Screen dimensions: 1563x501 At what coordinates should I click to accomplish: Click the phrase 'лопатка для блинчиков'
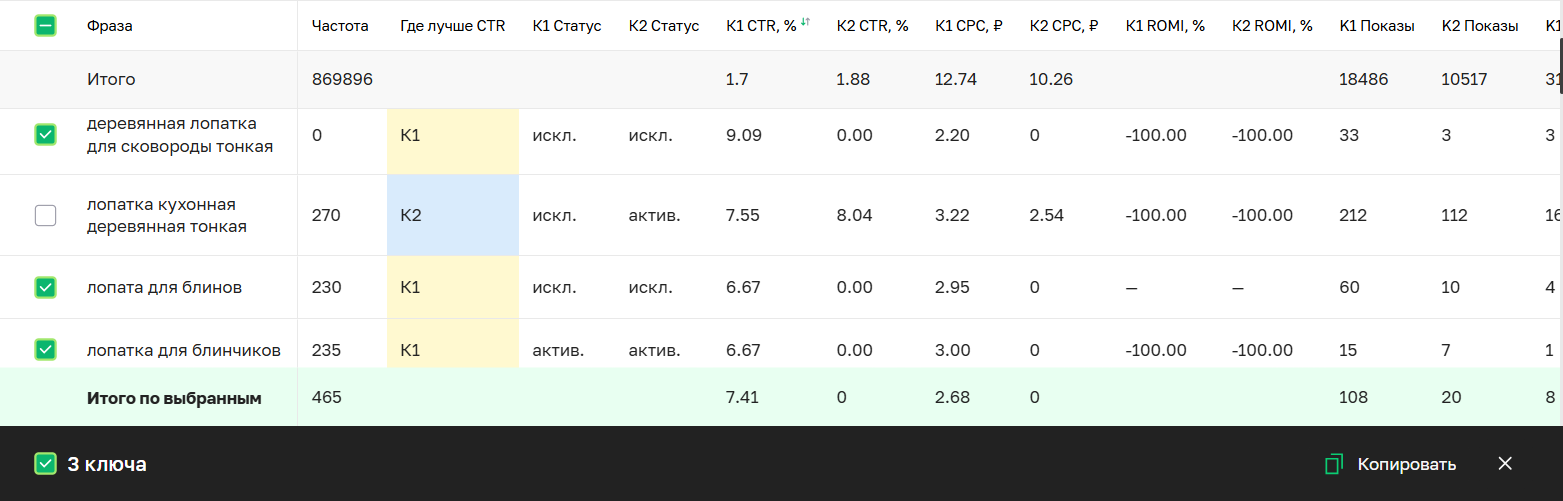pos(184,350)
